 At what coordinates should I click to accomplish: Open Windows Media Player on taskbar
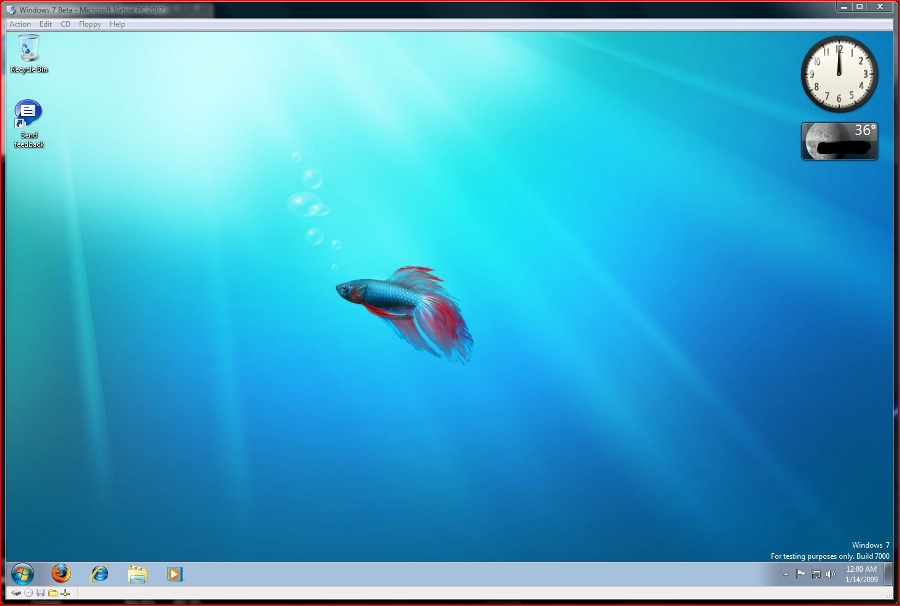[x=175, y=574]
